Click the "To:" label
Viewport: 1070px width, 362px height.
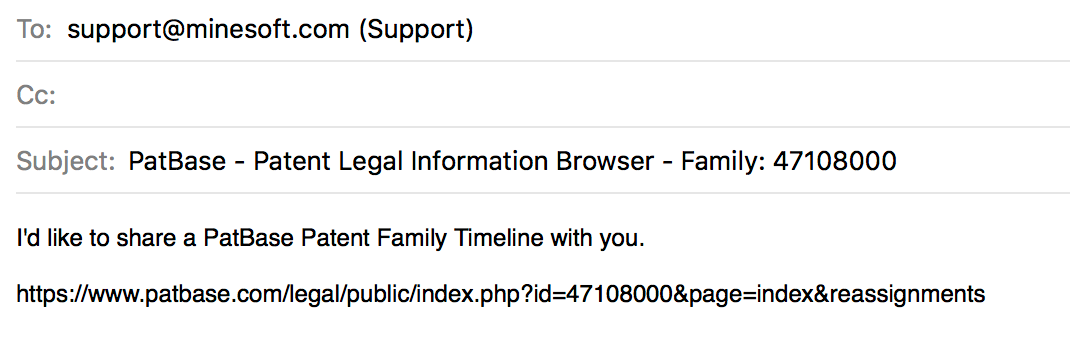click(x=34, y=29)
